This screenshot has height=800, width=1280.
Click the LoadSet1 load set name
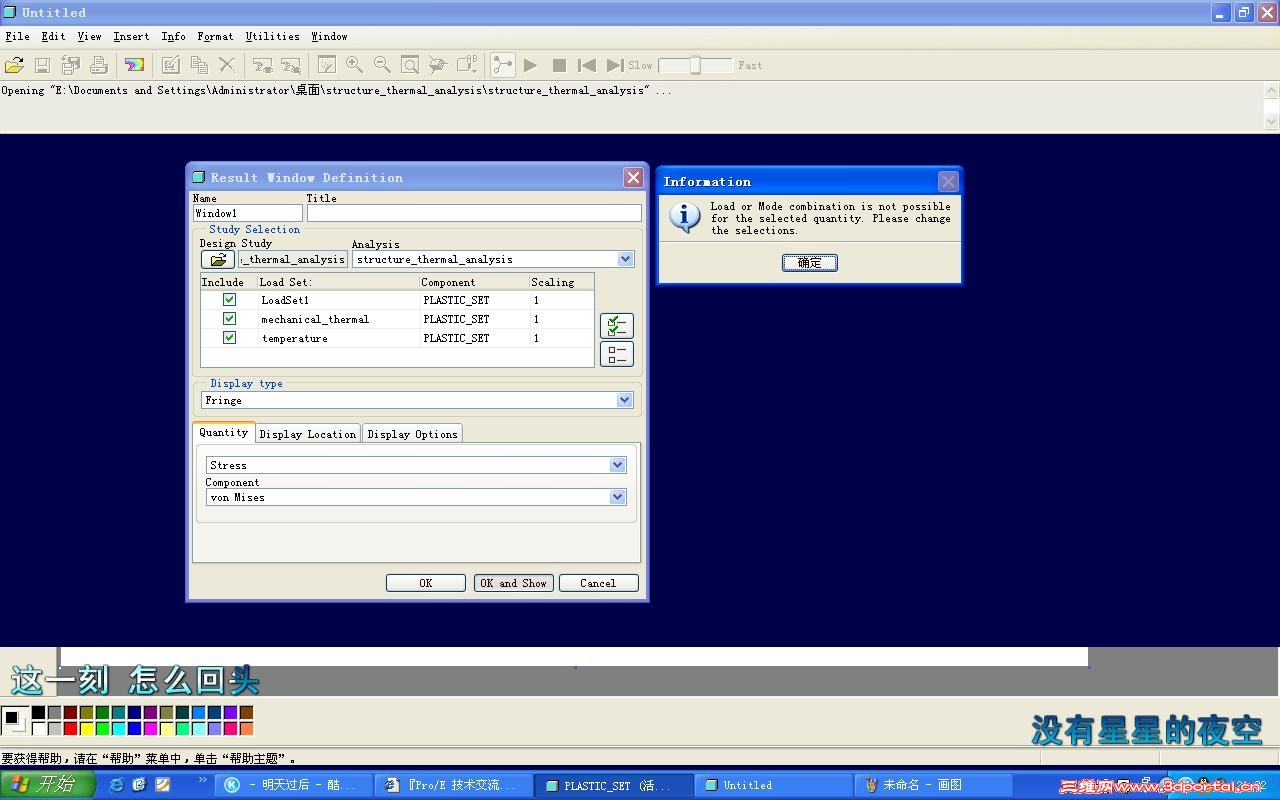285,300
